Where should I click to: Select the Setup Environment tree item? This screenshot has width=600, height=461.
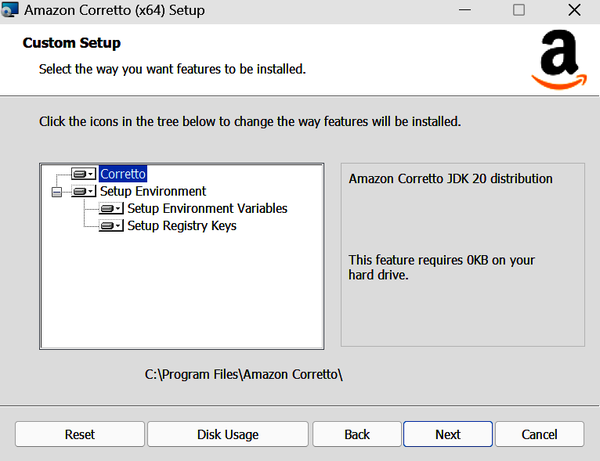(153, 191)
